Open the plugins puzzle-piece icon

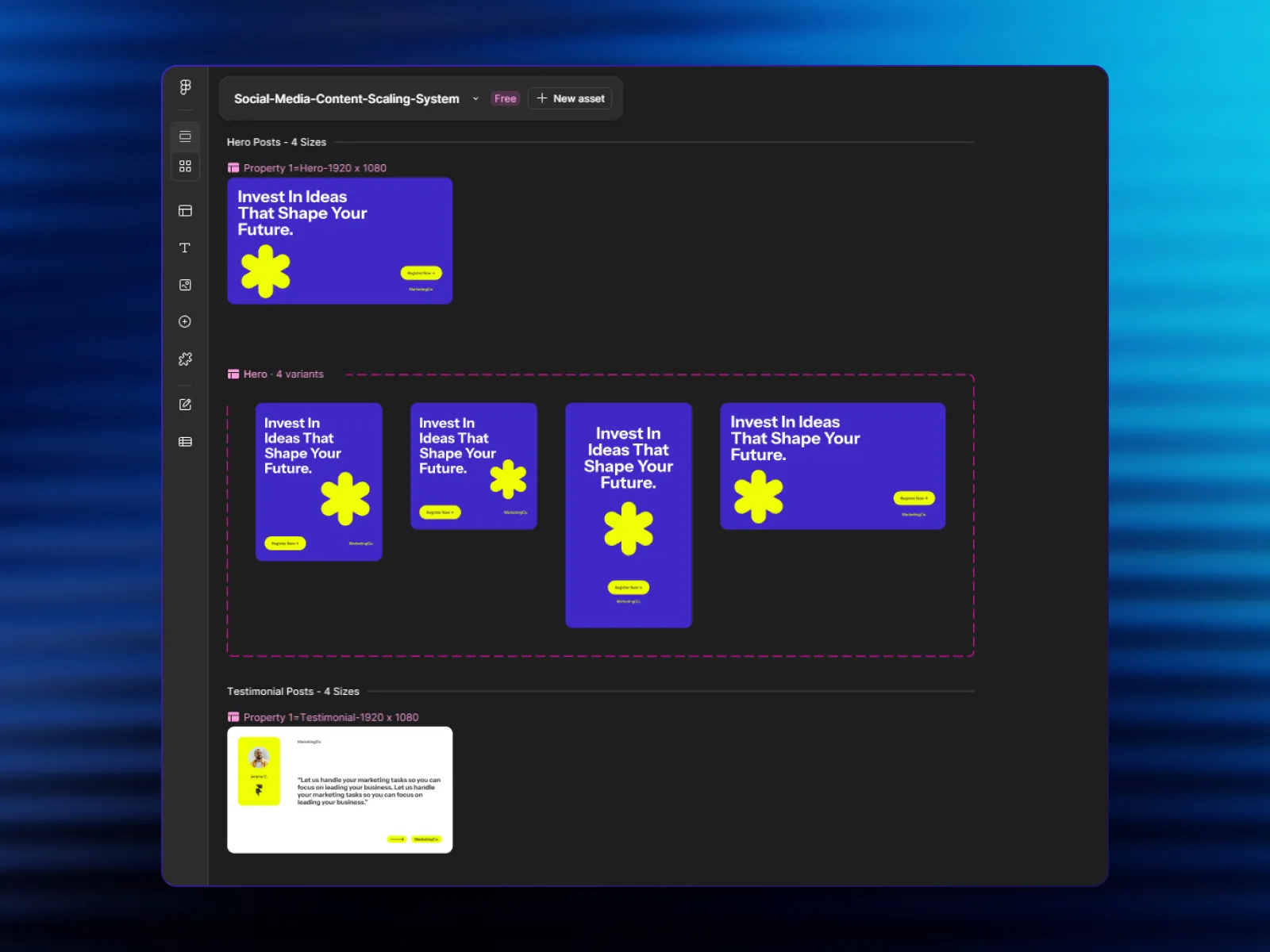coord(185,359)
